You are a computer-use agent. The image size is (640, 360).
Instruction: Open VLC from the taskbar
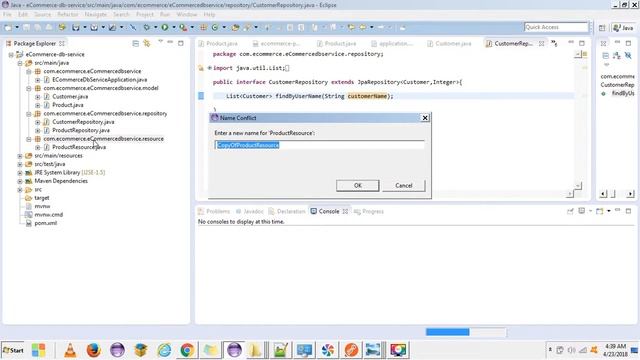70,350
